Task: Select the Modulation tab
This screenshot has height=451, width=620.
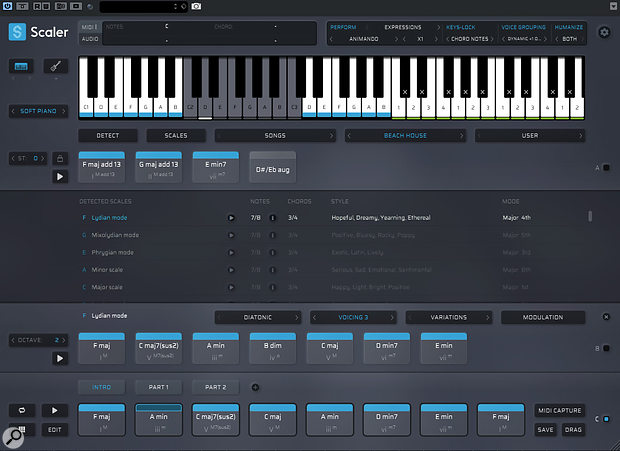Action: point(543,317)
